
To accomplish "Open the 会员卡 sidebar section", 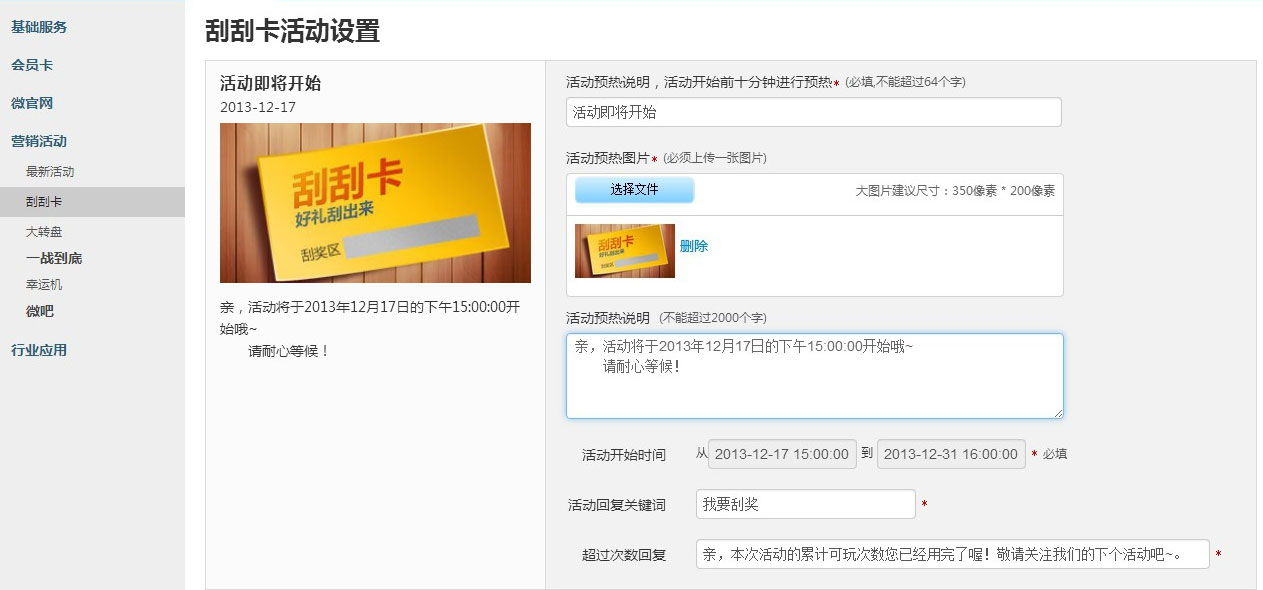I will point(32,65).
